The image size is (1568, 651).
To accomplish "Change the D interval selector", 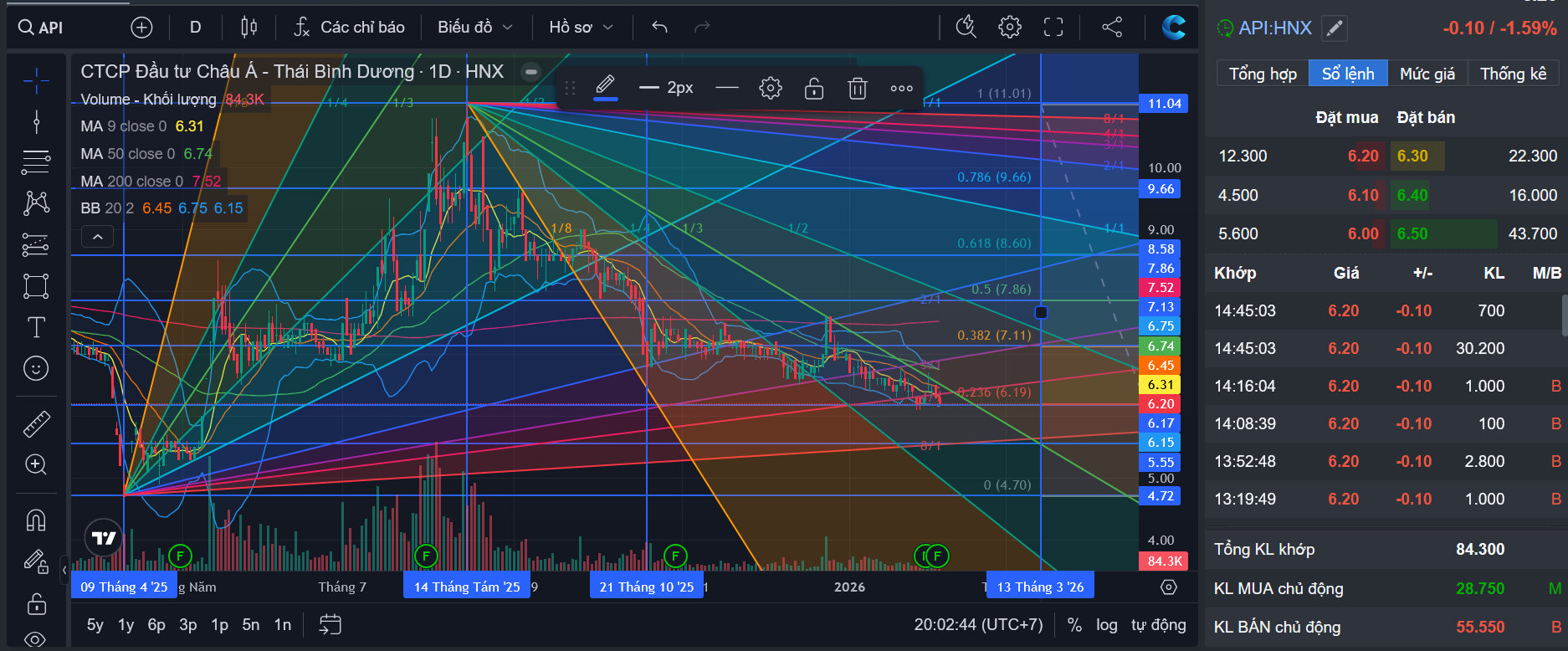I will [x=195, y=28].
